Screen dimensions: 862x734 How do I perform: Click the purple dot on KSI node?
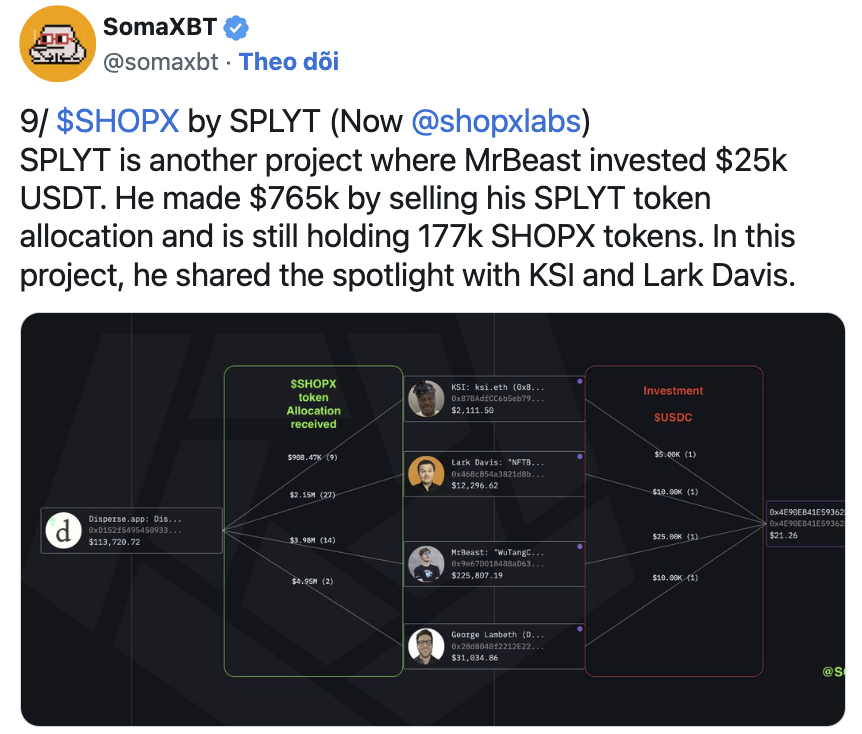click(579, 381)
